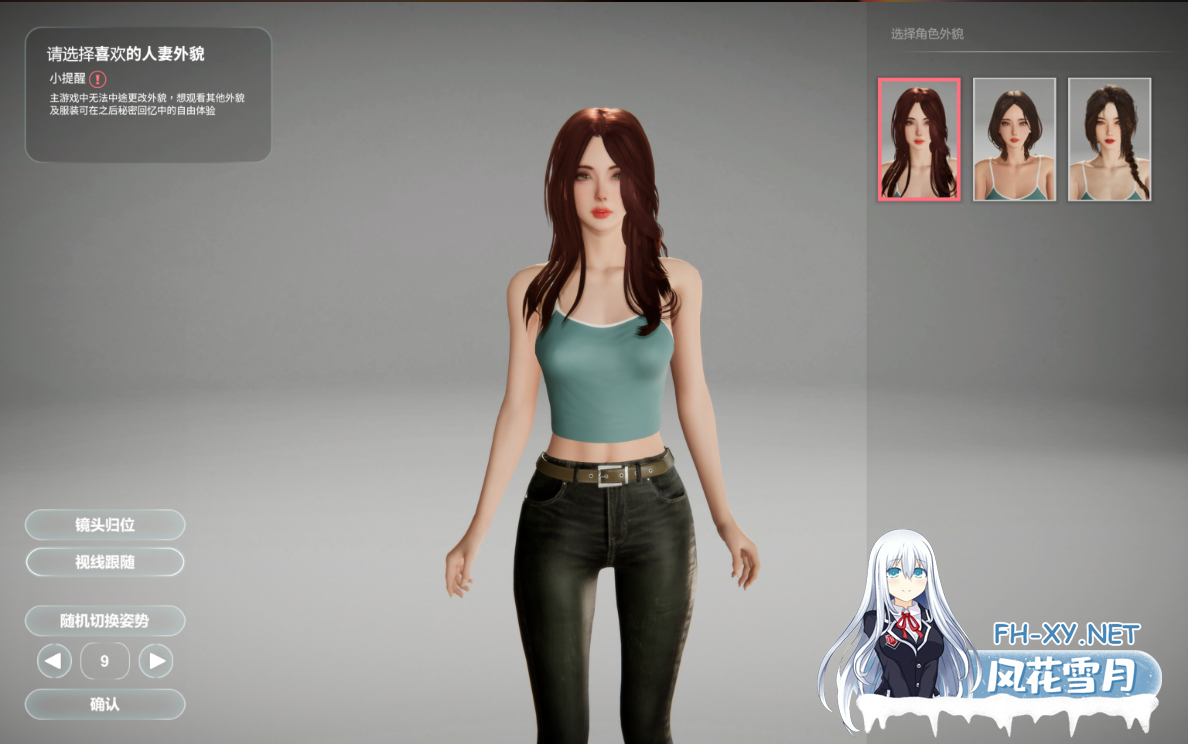Confirm the selection with 确认 button
This screenshot has width=1188, height=744.
[x=105, y=704]
